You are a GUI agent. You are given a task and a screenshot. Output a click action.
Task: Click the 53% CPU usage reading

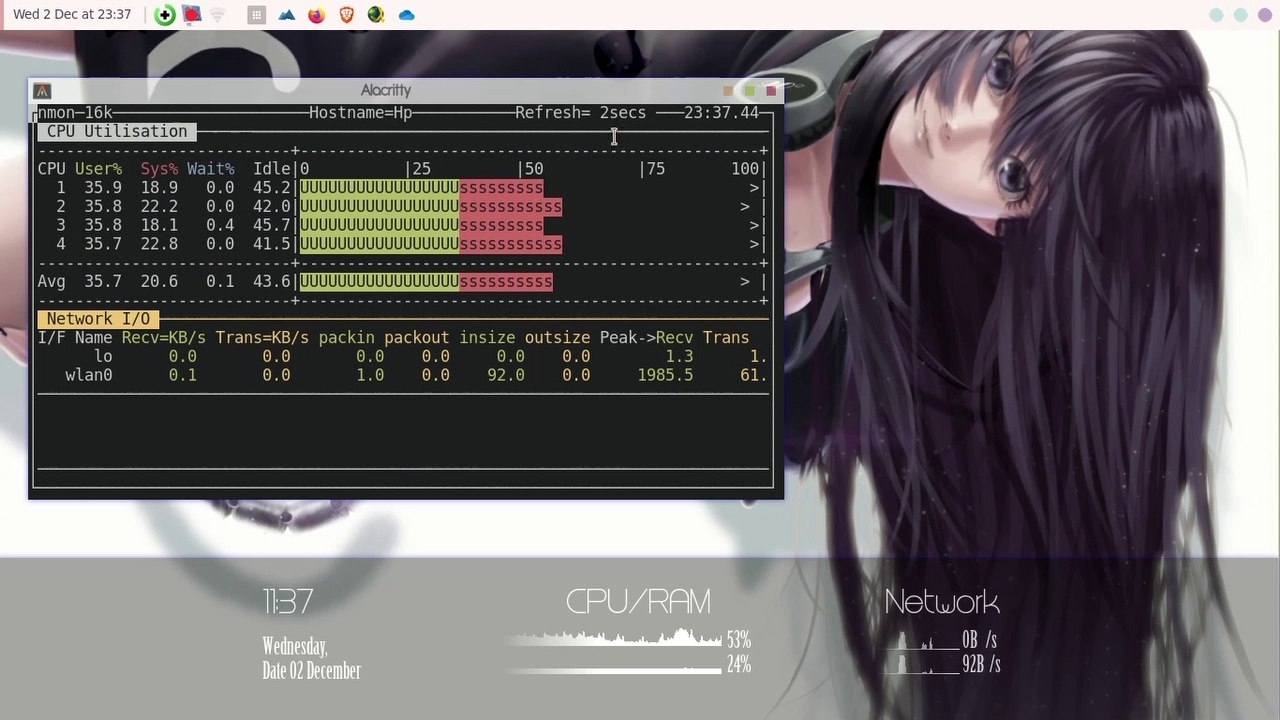pos(739,640)
